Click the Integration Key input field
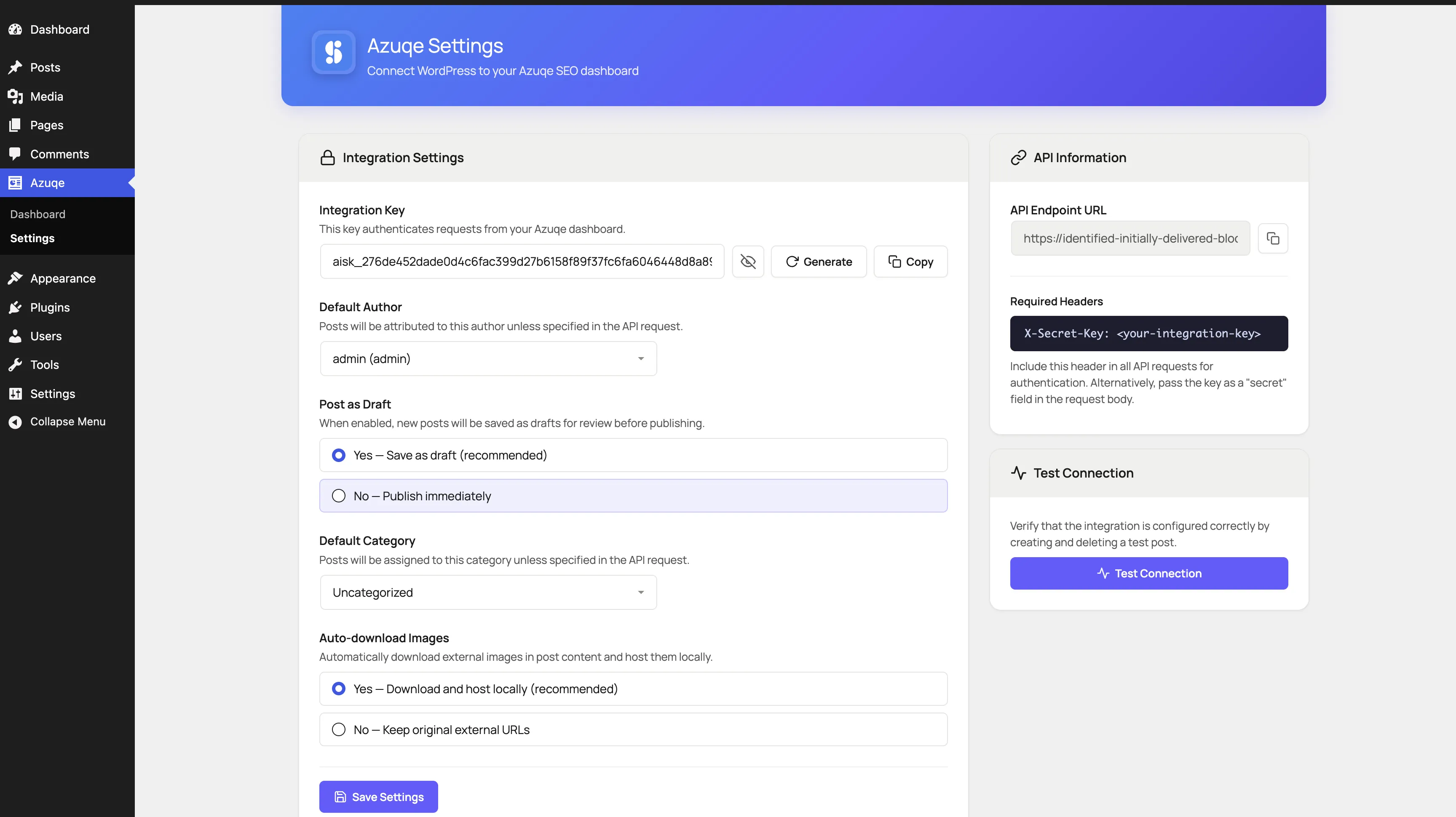Image resolution: width=1456 pixels, height=817 pixels. pyautogui.click(x=522, y=262)
